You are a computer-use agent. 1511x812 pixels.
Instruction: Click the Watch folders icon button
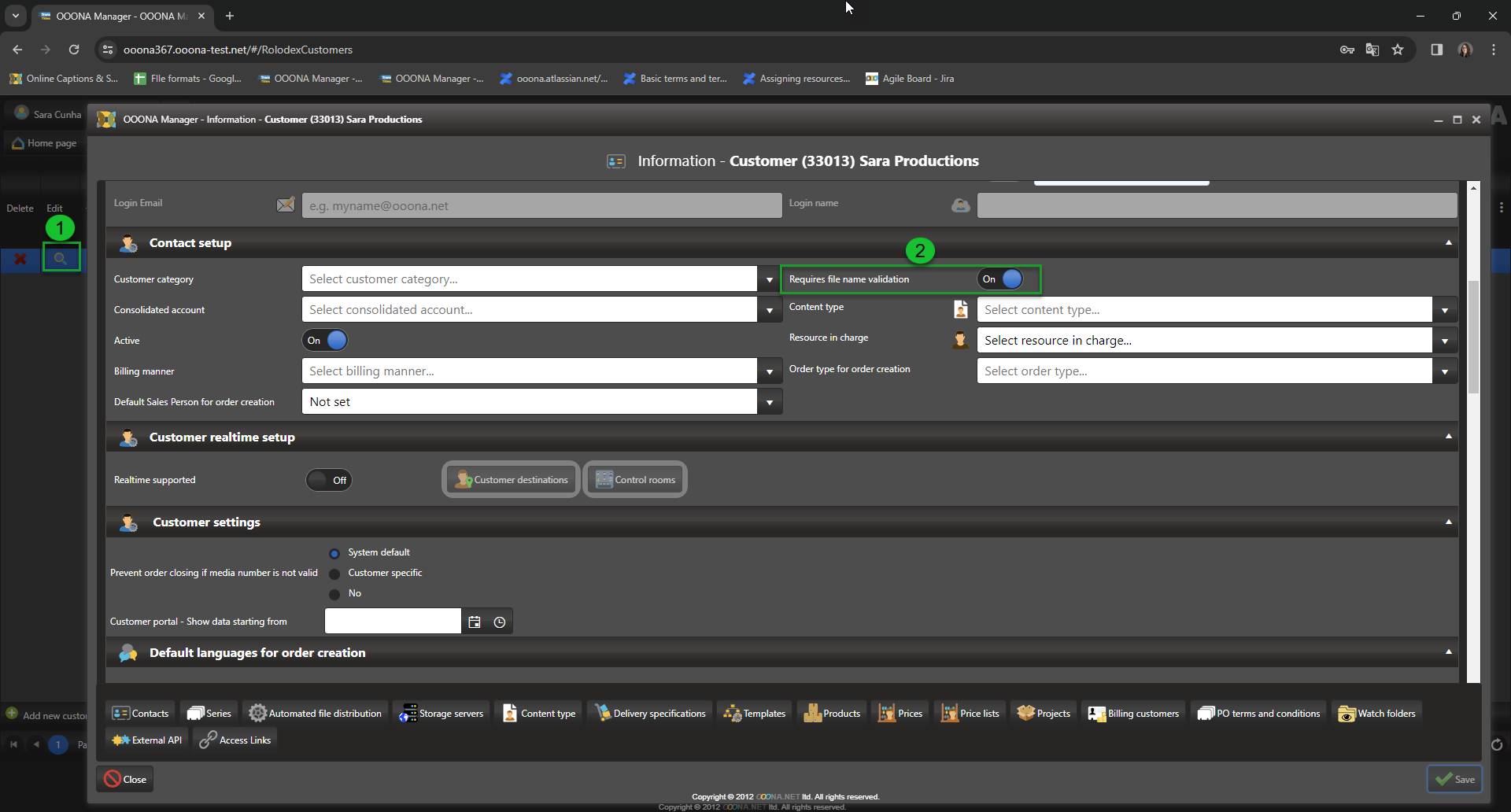coord(1376,714)
